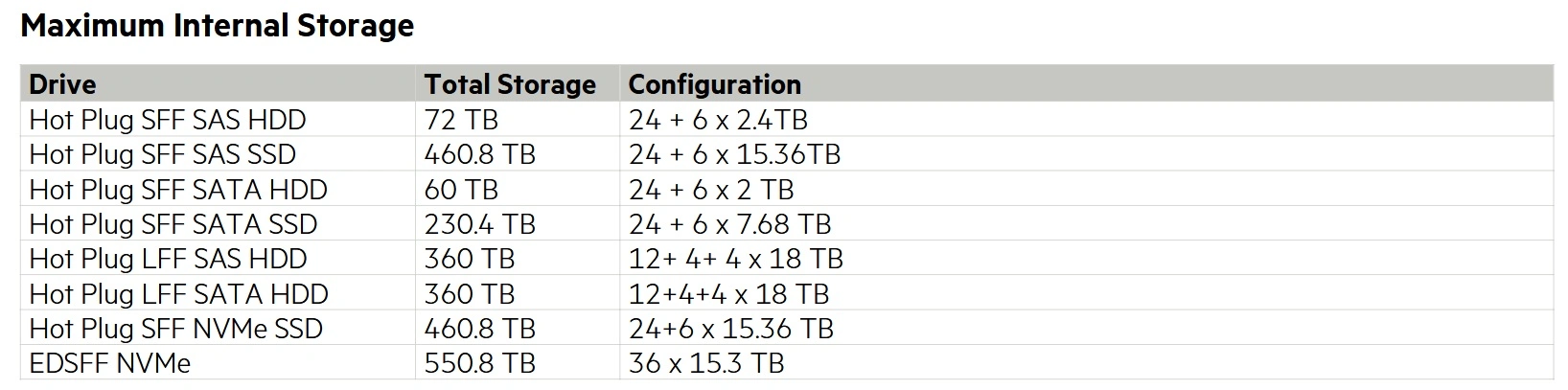The width and height of the screenshot is (1568, 390).
Task: Click the "Hot Plug SFF NVMe SSD" cell
Action: point(176,329)
